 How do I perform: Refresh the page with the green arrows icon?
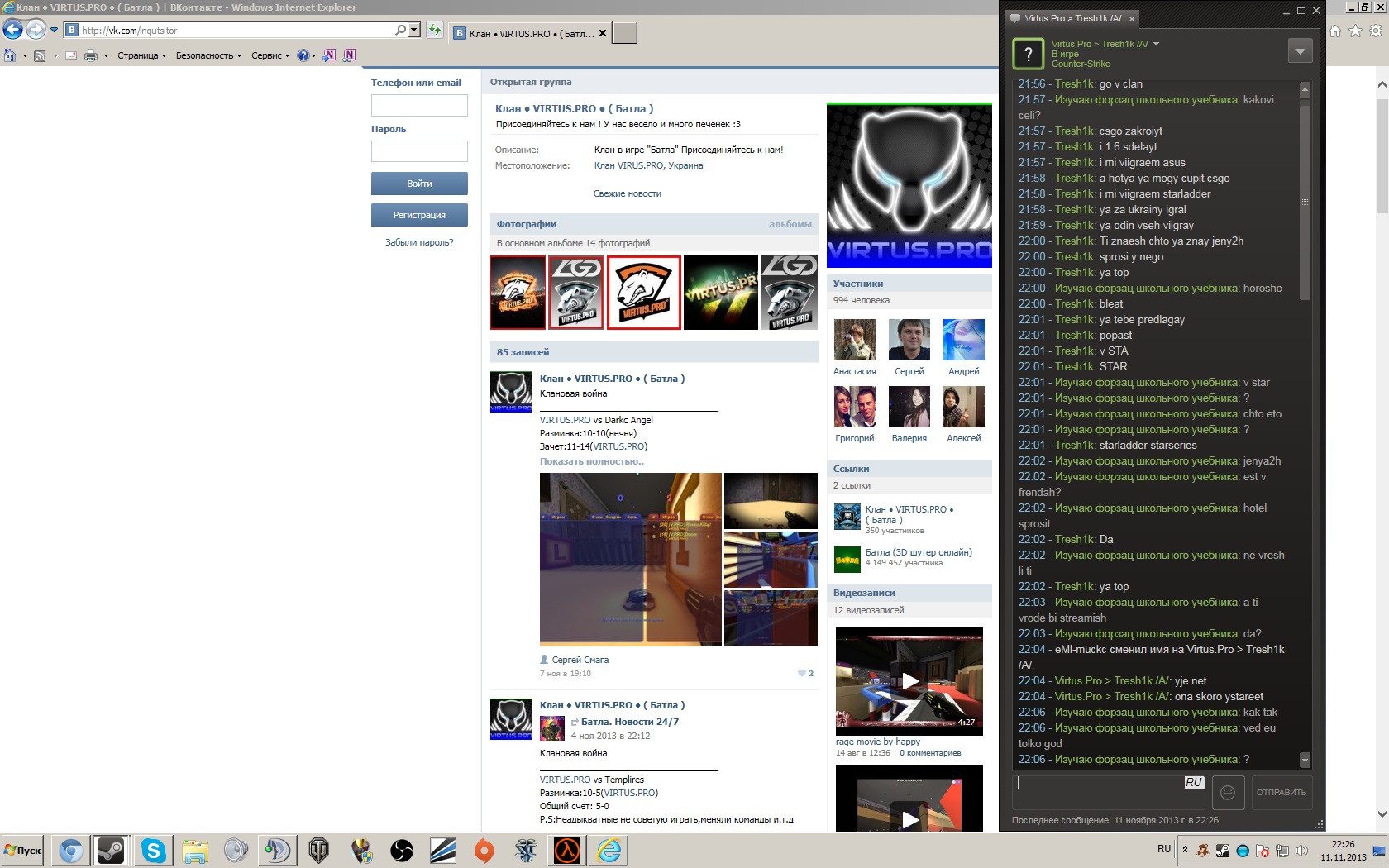click(435, 31)
